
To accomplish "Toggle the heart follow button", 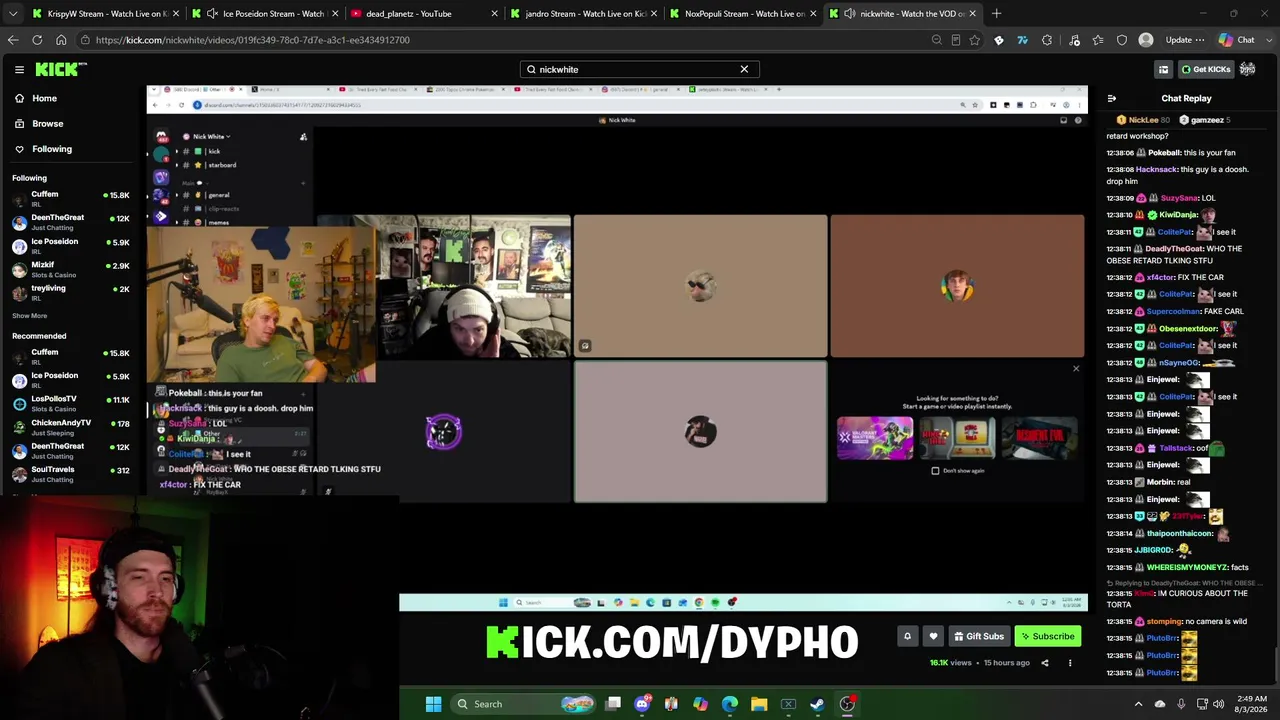I will (x=933, y=636).
